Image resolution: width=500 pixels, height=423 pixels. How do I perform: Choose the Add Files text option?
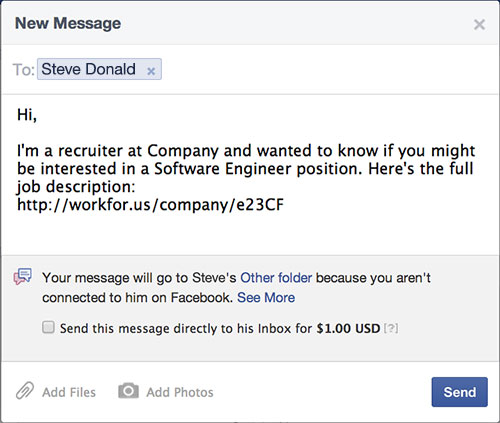coord(69,392)
